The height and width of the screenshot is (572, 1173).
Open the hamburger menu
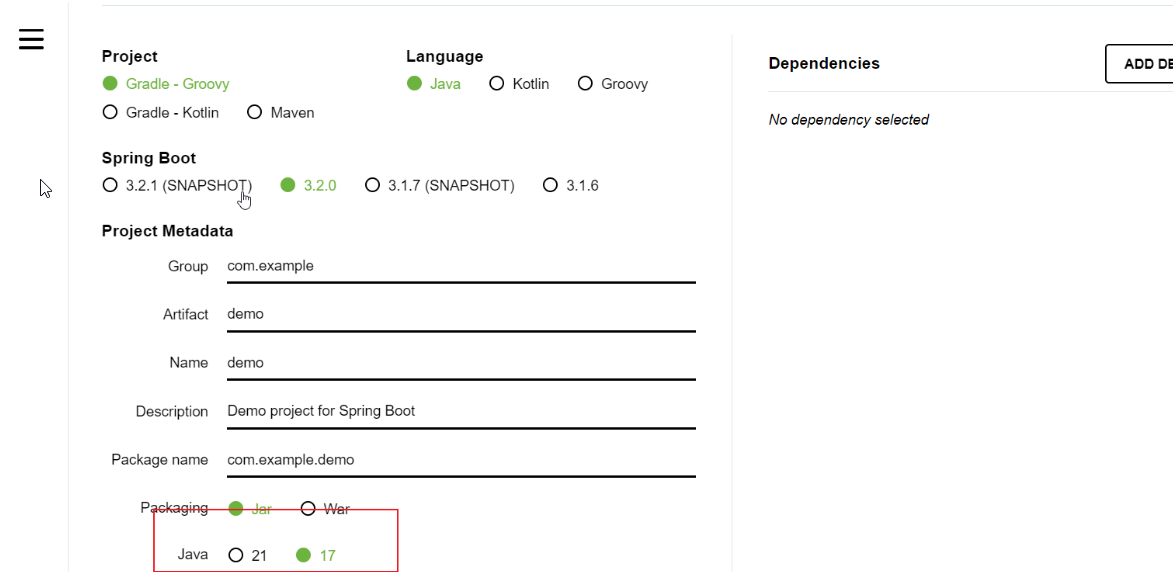click(x=31, y=38)
